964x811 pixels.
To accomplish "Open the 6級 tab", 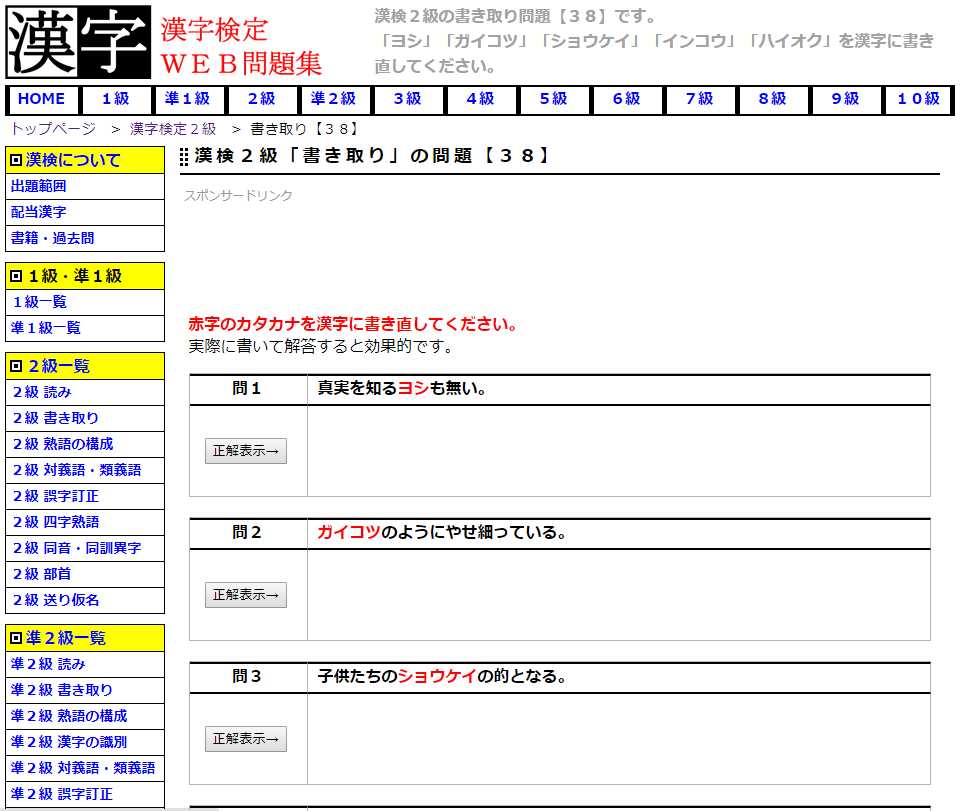I will (x=627, y=99).
